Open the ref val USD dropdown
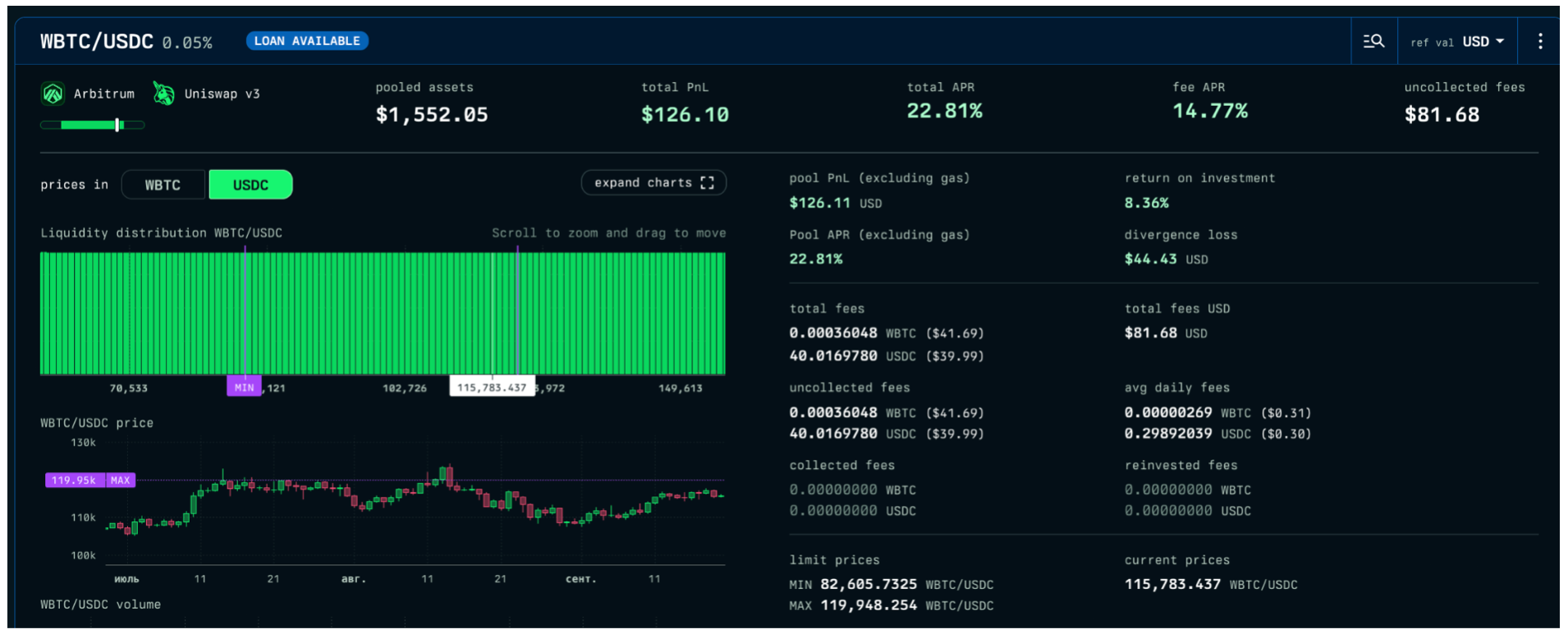1568x634 pixels. point(1457,42)
